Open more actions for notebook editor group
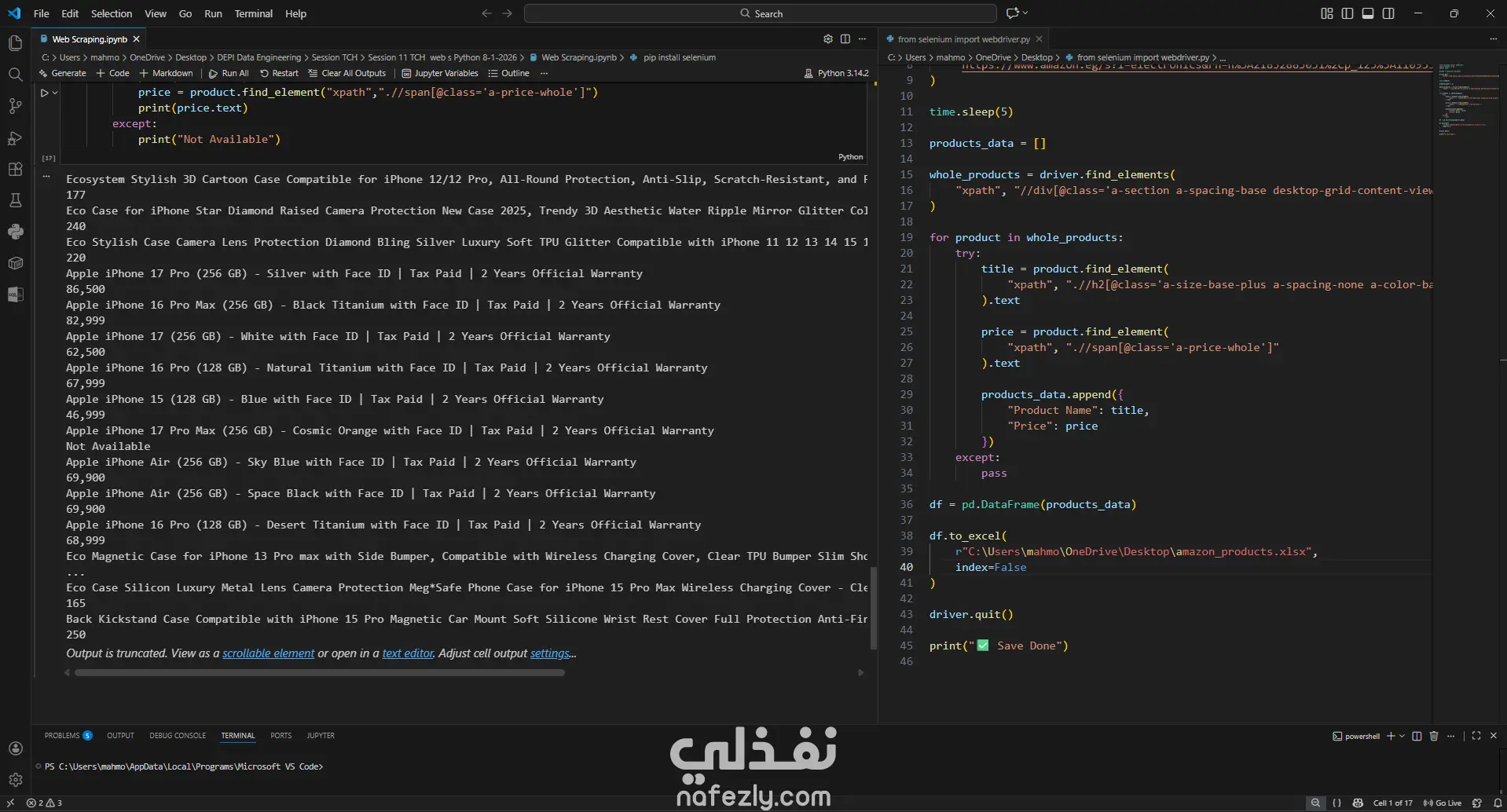The height and width of the screenshot is (812, 1507). click(x=862, y=39)
